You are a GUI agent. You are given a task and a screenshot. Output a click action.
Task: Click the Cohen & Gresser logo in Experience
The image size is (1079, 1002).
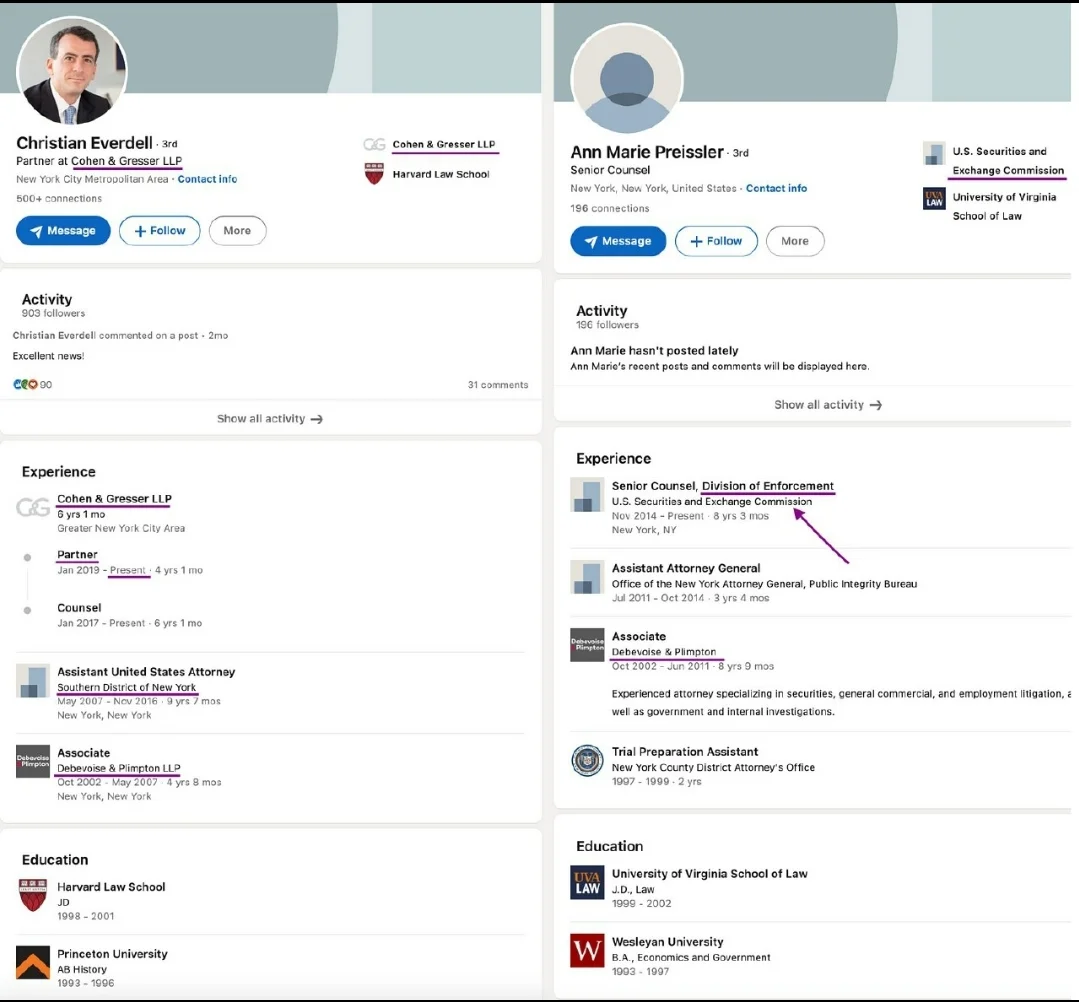33,508
